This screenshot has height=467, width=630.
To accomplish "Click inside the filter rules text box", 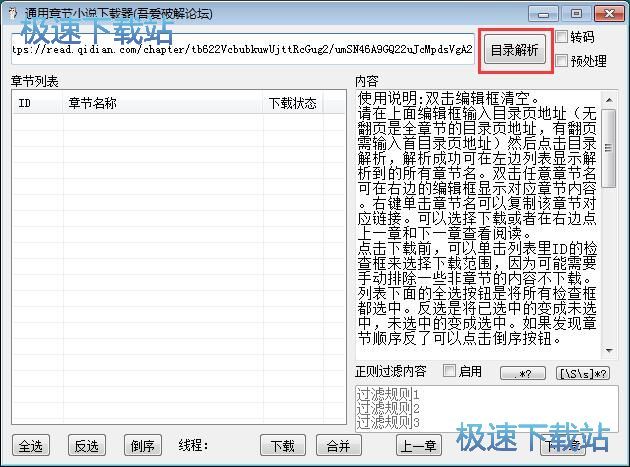I will pos(487,408).
